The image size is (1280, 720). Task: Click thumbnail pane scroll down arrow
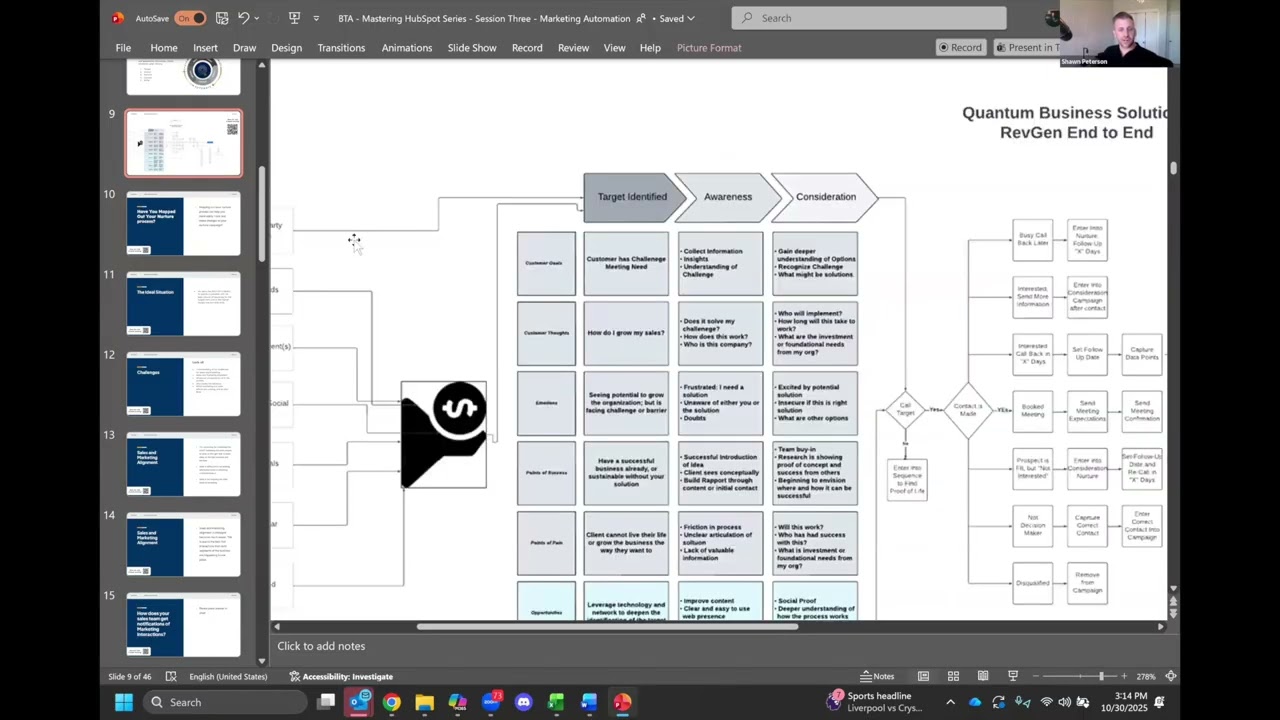click(x=262, y=660)
